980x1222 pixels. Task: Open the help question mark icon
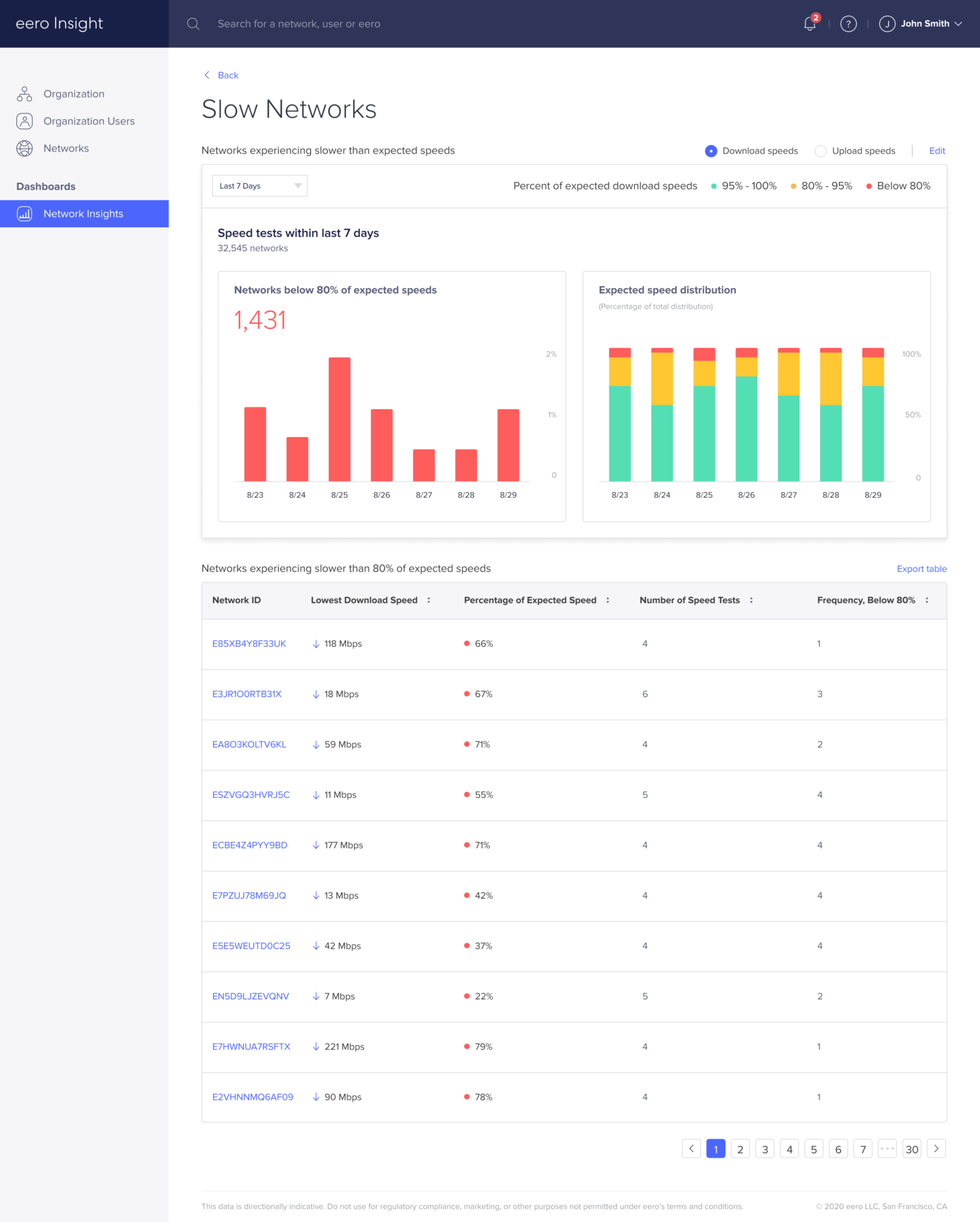tap(848, 24)
